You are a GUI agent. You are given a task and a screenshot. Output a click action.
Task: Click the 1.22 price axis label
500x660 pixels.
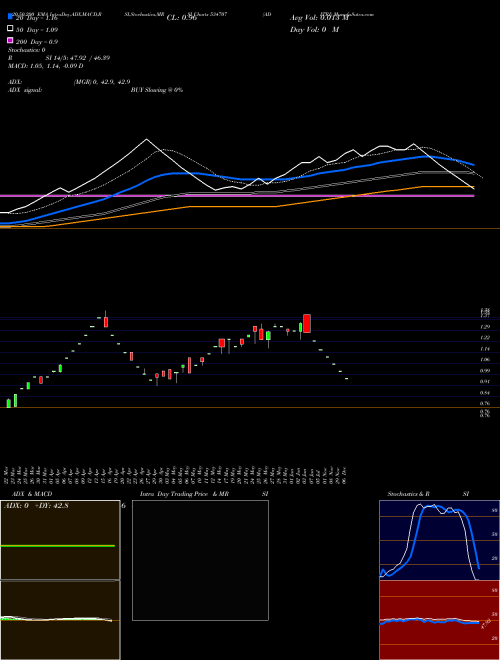(x=484, y=338)
